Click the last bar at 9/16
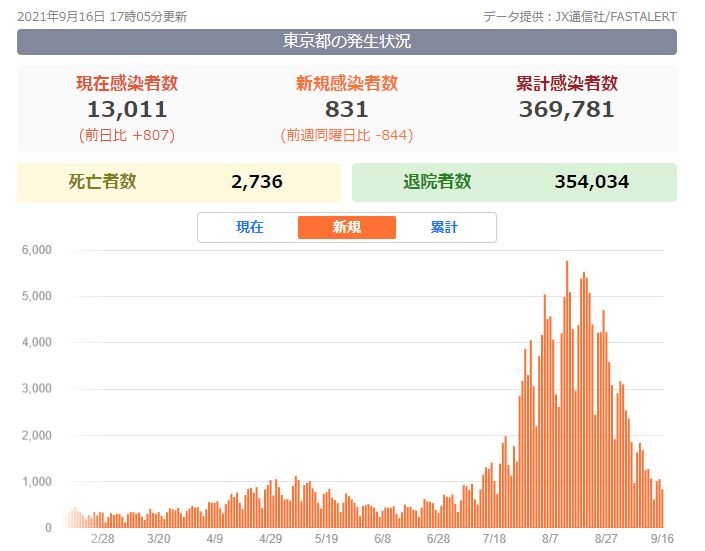The width and height of the screenshot is (705, 551). (662, 508)
